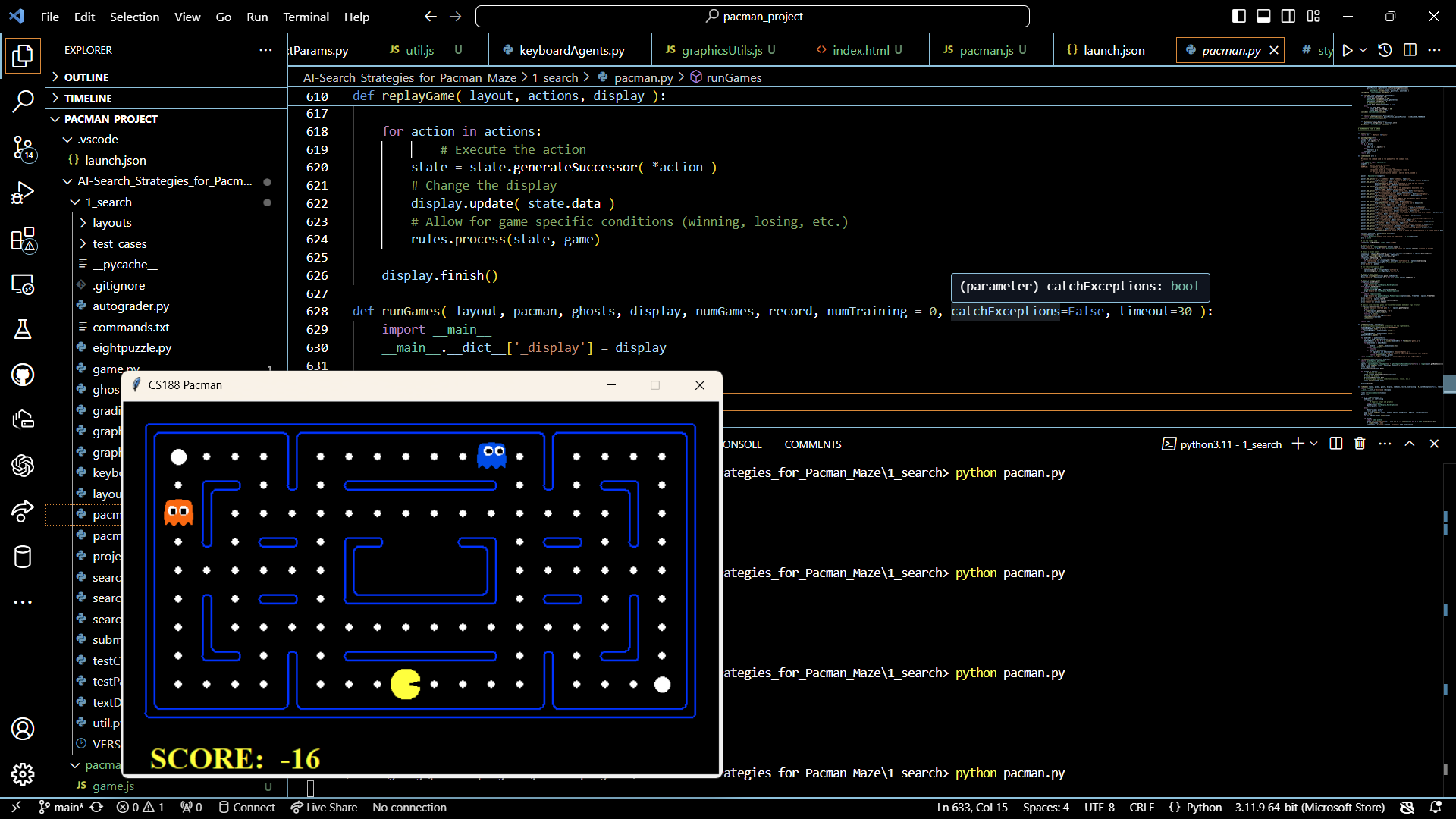Image resolution: width=1456 pixels, height=819 pixels.
Task: Click the Connect button in status bar
Action: tap(246, 807)
